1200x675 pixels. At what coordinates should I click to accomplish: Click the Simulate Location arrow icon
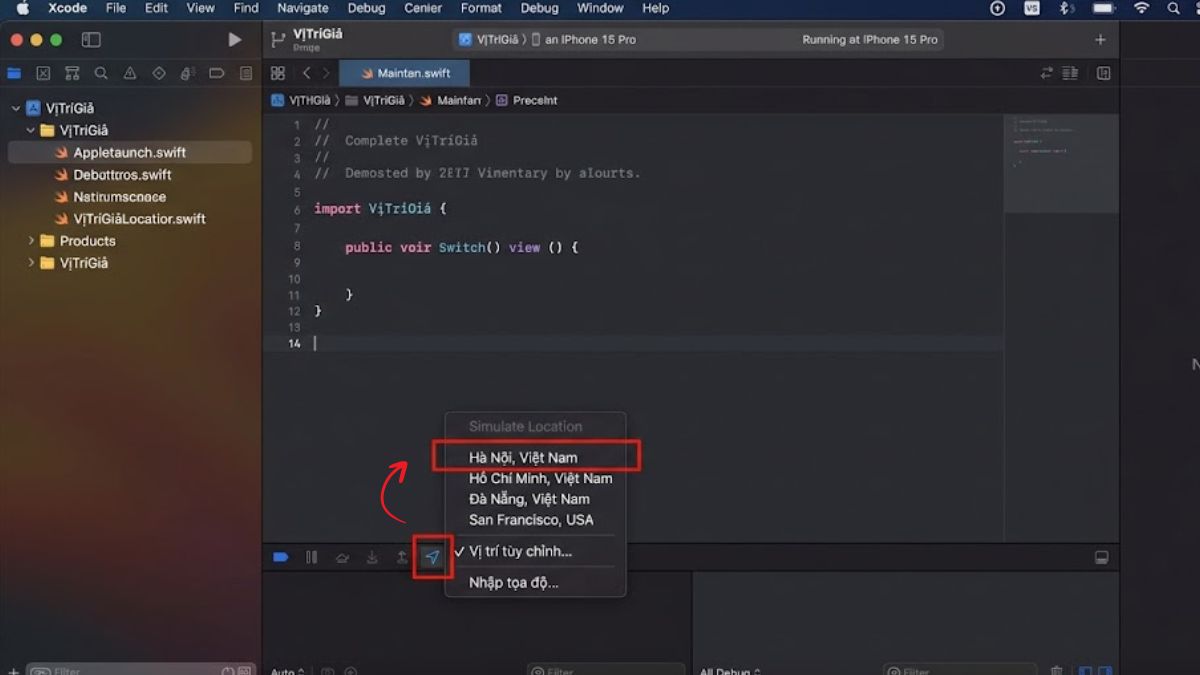pyautogui.click(x=432, y=557)
